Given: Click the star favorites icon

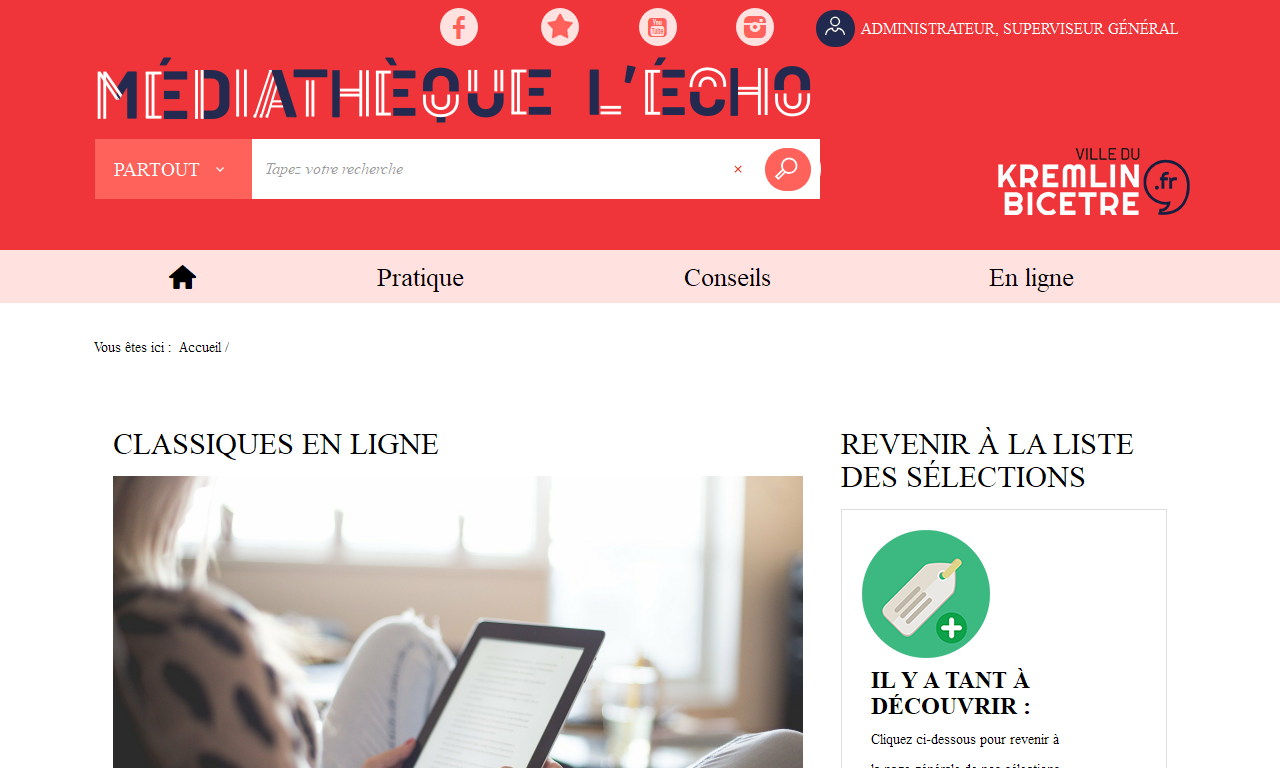Looking at the screenshot, I should coord(560,26).
